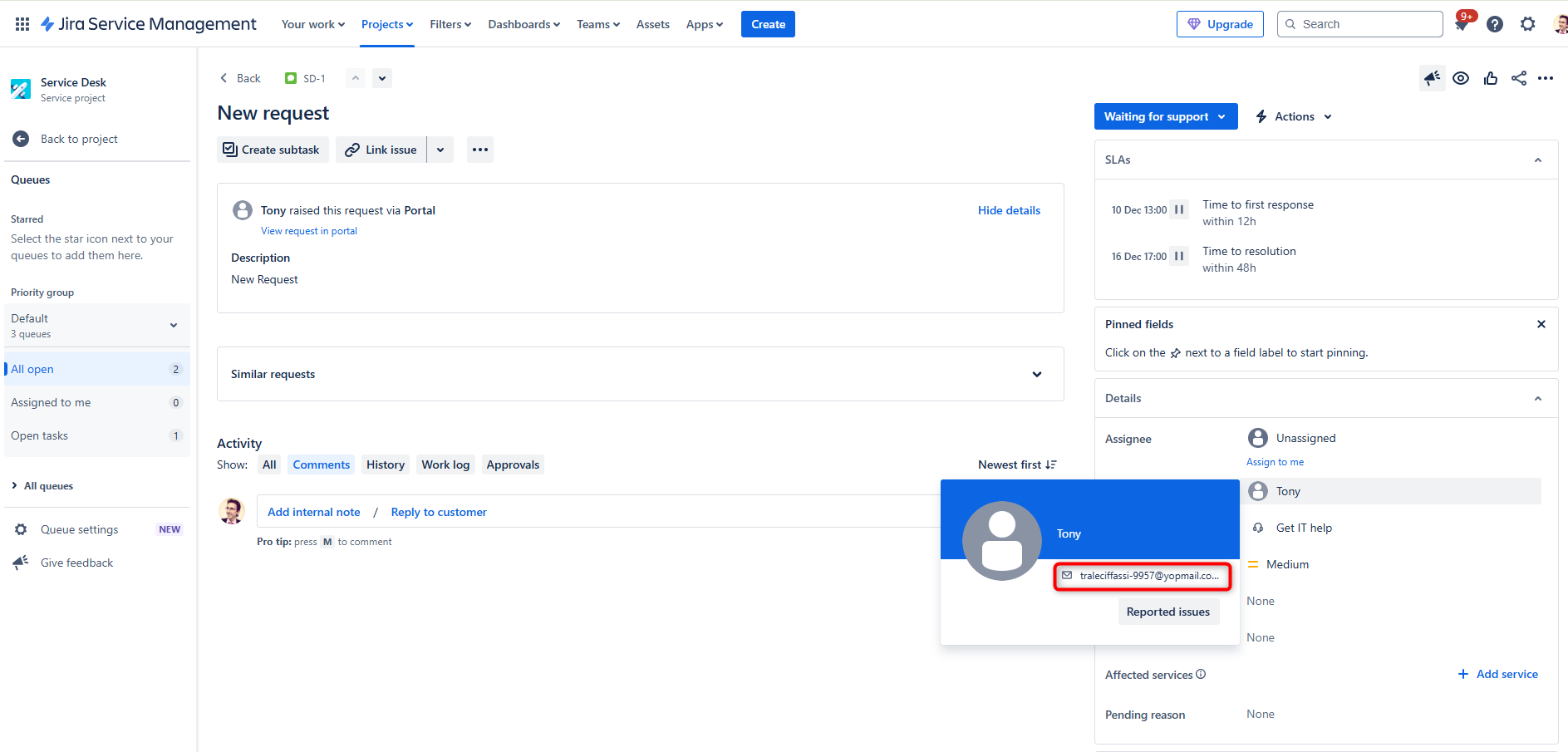1568x752 pixels.
Task: Click Tony's large profile avatar
Action: click(1001, 540)
